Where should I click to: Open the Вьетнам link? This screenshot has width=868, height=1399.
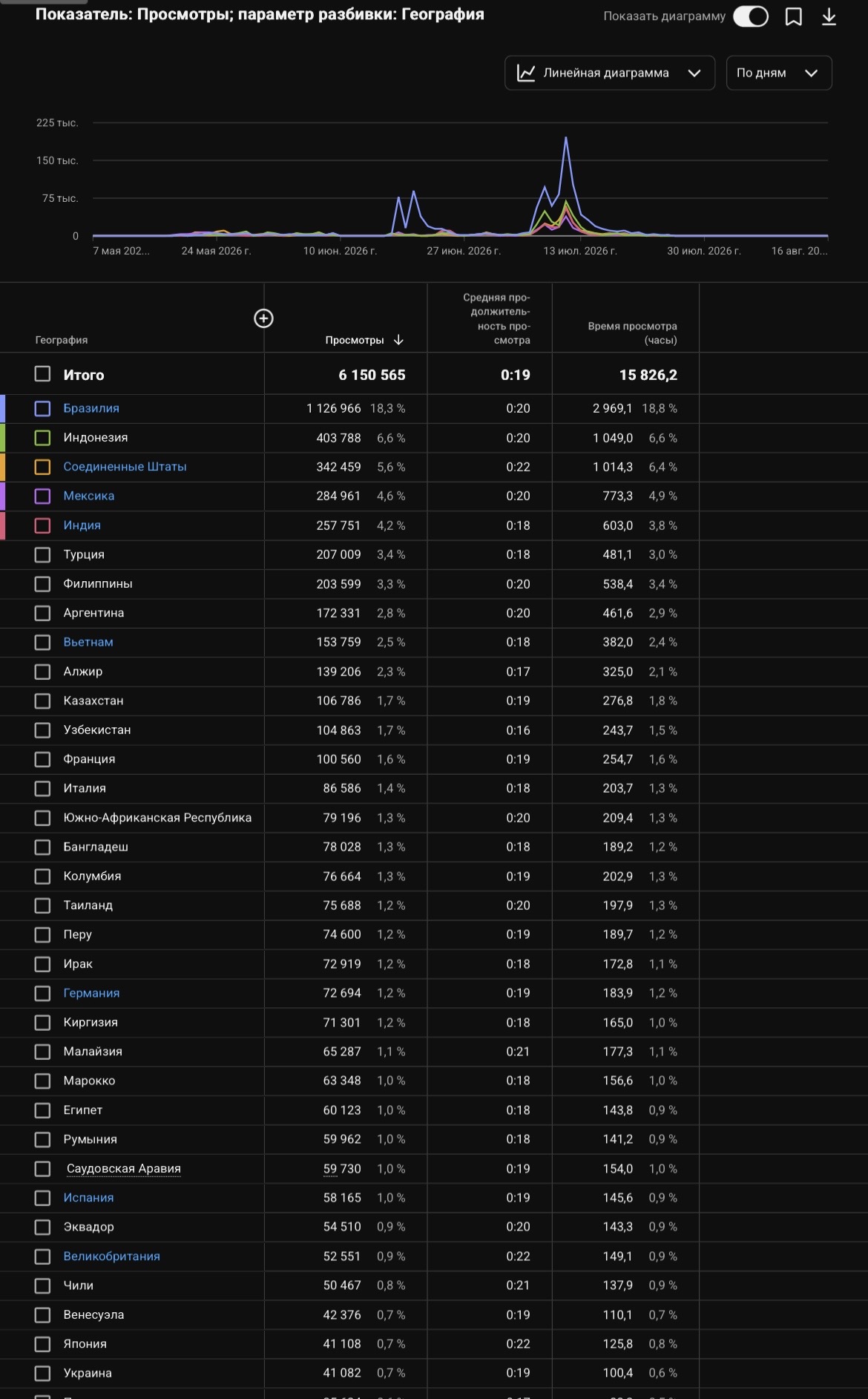pos(88,642)
